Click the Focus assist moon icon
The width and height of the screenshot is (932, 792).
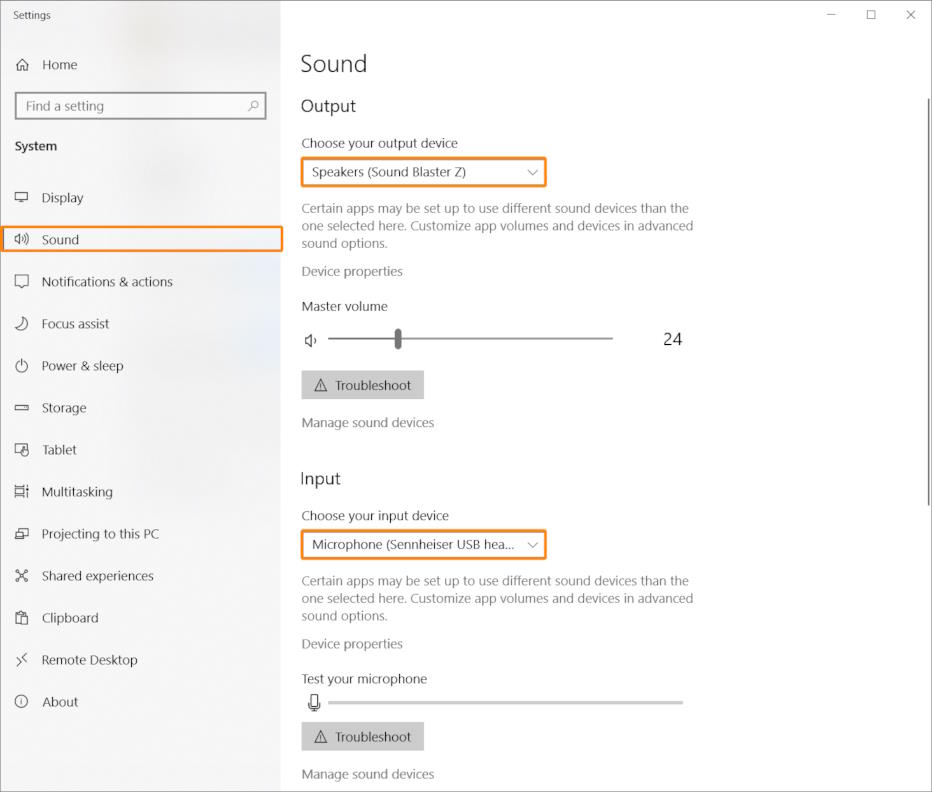22,324
